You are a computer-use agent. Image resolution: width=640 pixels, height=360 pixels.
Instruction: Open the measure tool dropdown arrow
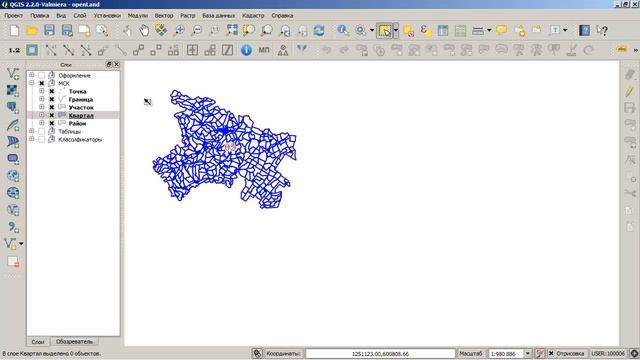pos(489,31)
